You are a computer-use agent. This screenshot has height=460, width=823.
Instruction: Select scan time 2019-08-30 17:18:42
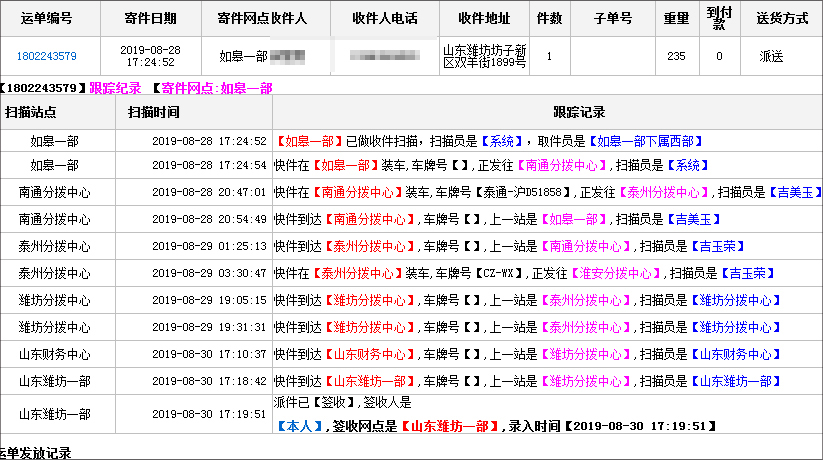(209, 381)
